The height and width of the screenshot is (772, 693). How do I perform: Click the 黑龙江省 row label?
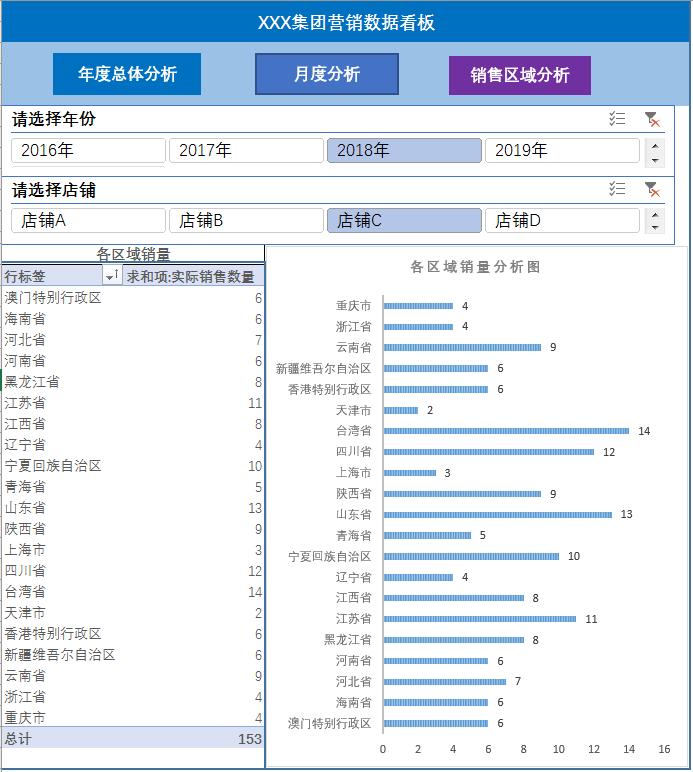32,382
